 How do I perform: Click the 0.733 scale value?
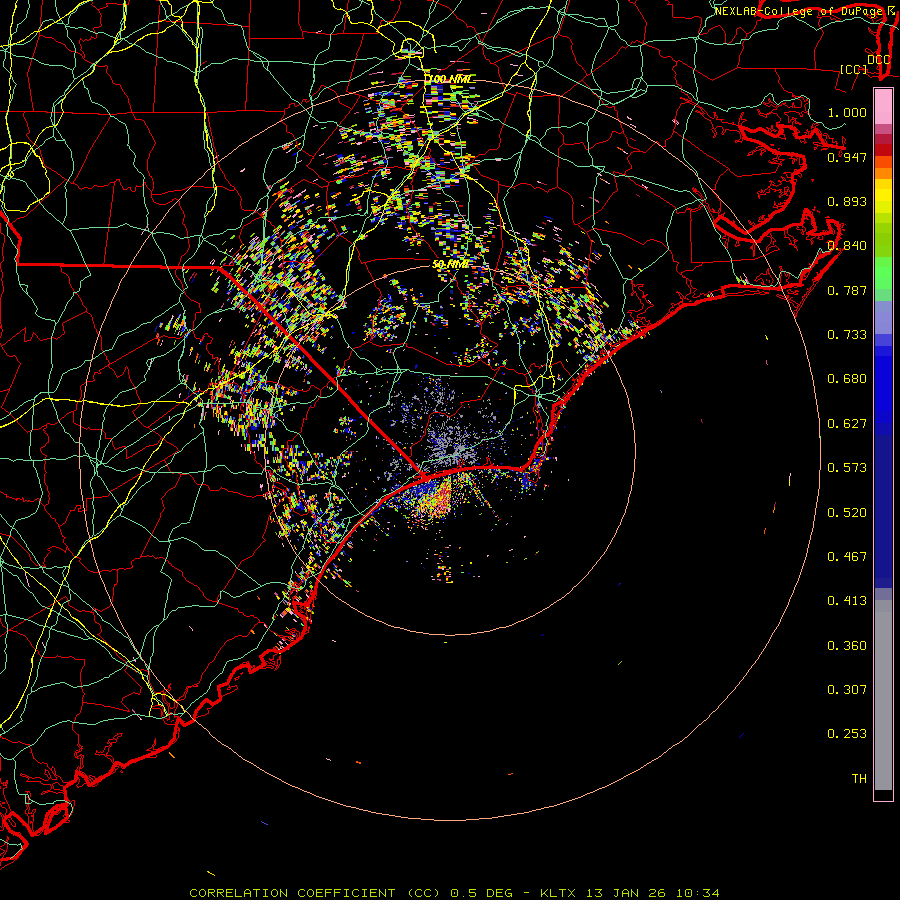(847, 335)
